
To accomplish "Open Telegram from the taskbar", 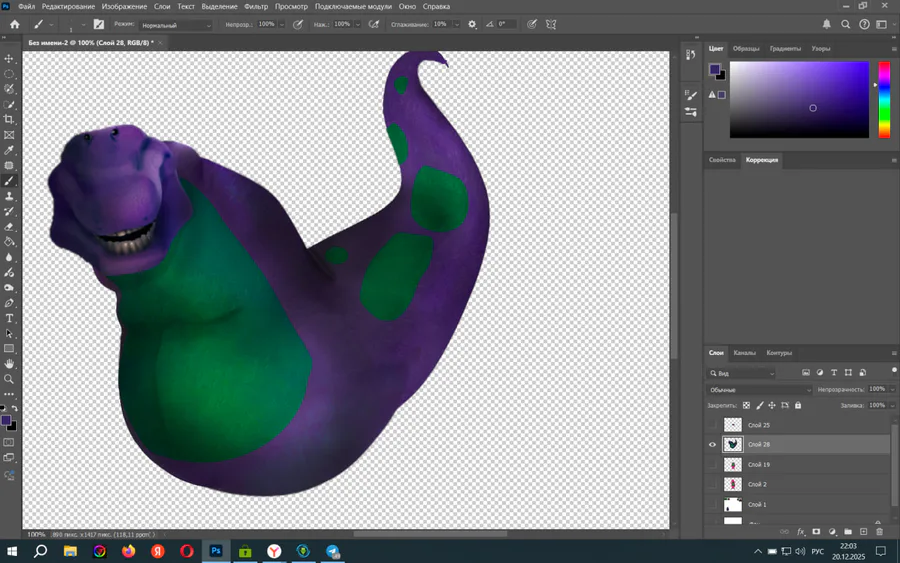I will pyautogui.click(x=333, y=552).
